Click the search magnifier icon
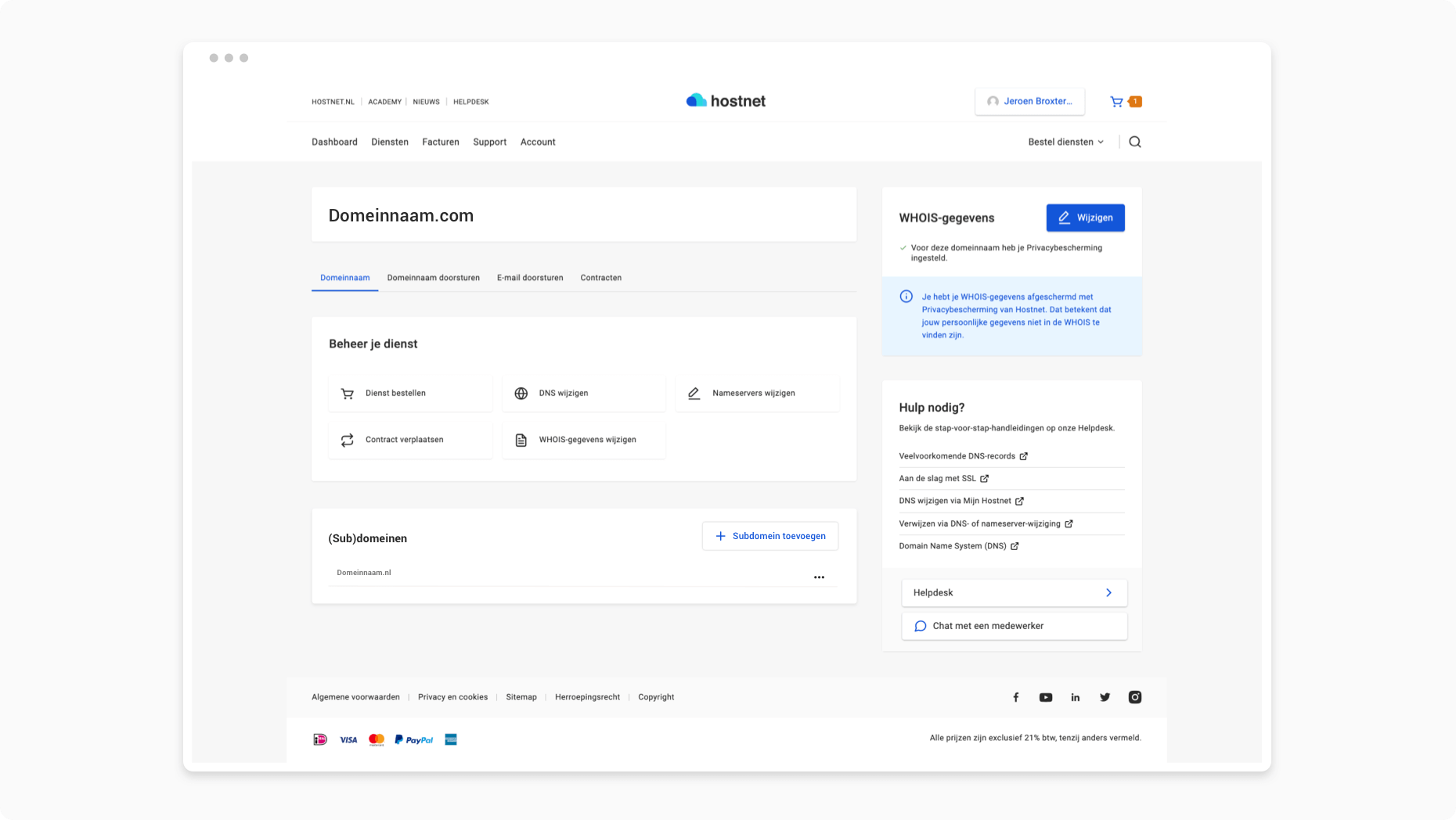The image size is (1456, 820). coord(1135,142)
